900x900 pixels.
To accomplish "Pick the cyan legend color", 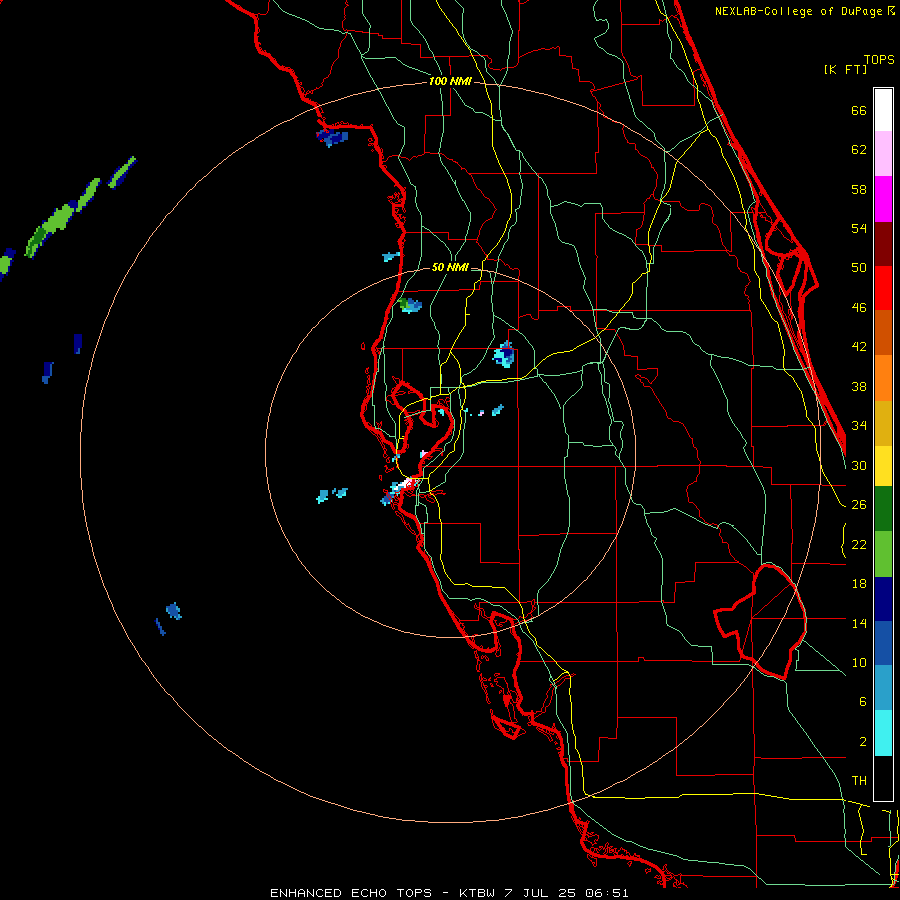I will pos(883,733).
